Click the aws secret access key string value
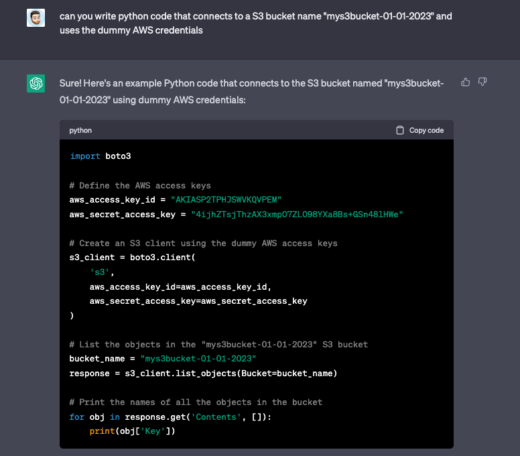Screen dimensions: 520x456 (x=297, y=214)
